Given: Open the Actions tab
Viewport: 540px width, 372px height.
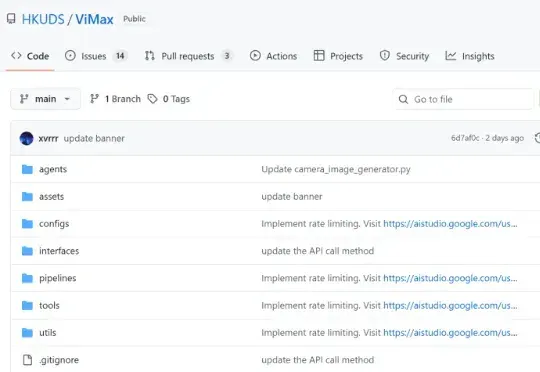Looking at the screenshot, I should coord(273,56).
